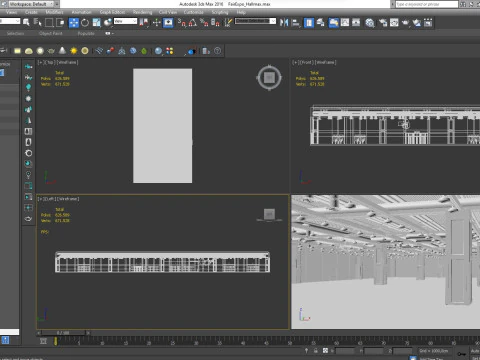Toggle the 3D Snaps button

(181, 23)
